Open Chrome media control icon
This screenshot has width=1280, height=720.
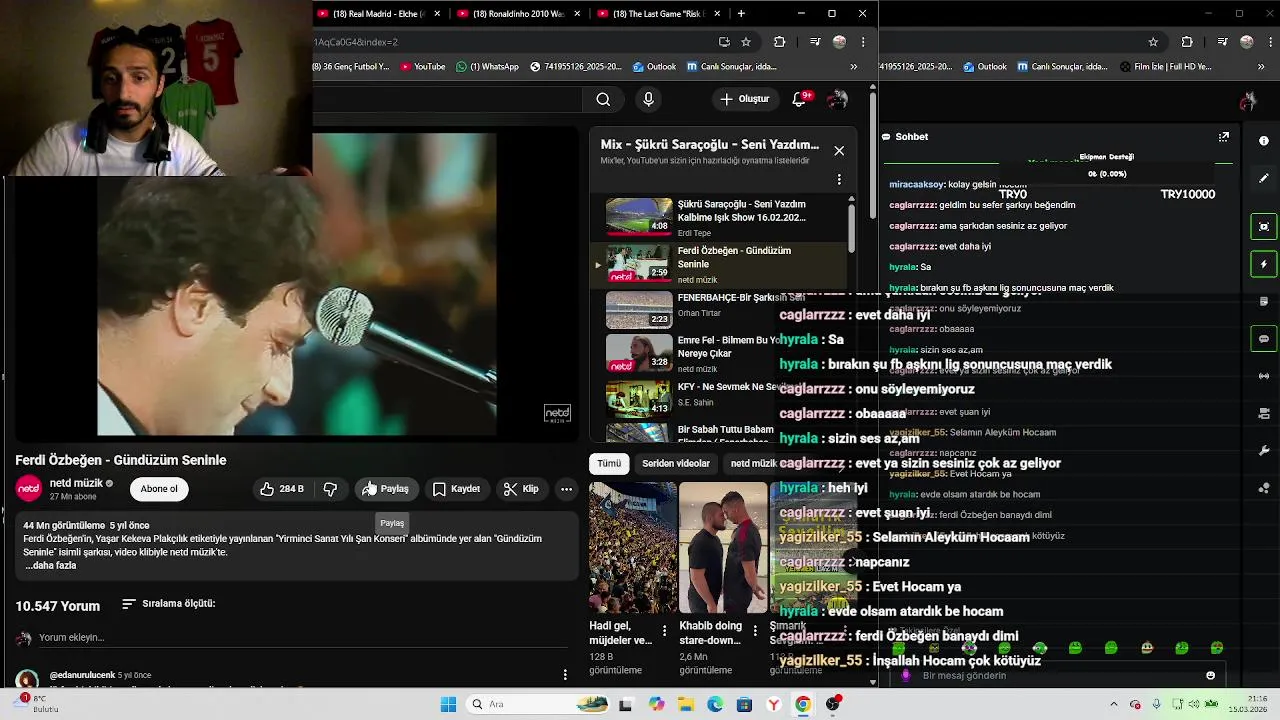coord(815,42)
